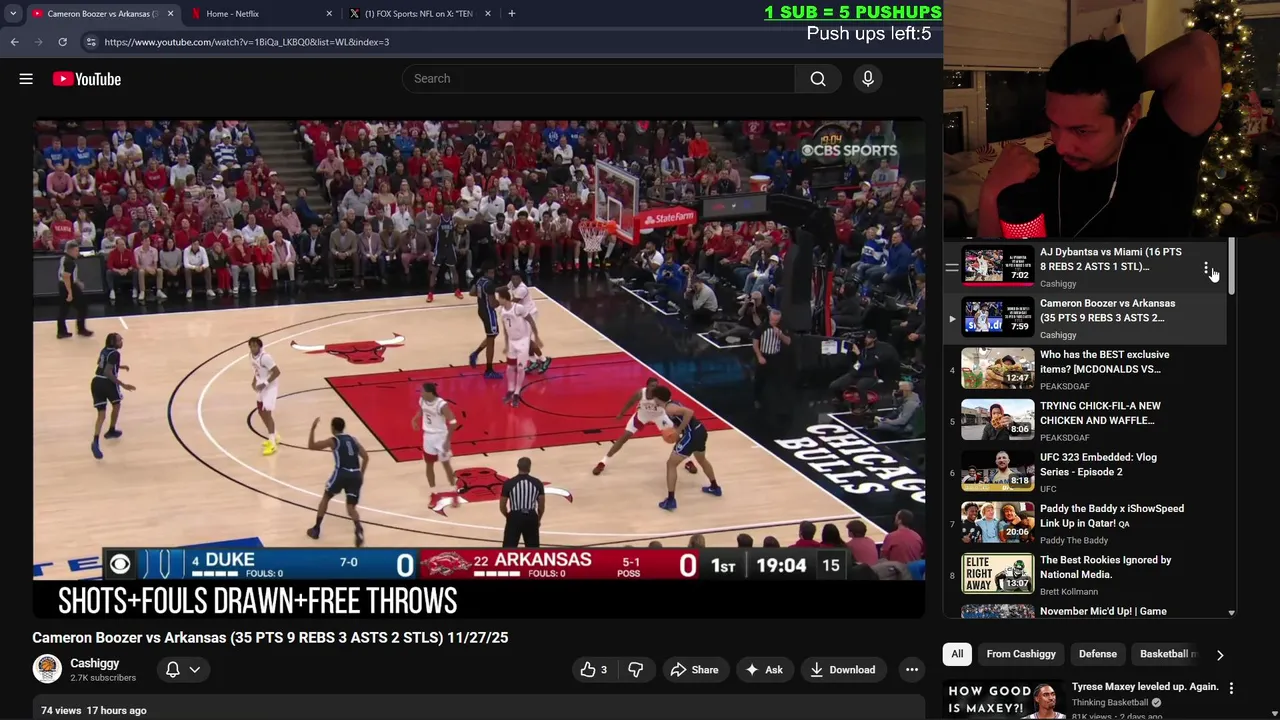Go back in browser history
Screen dimensions: 1280x720
tap(14, 42)
